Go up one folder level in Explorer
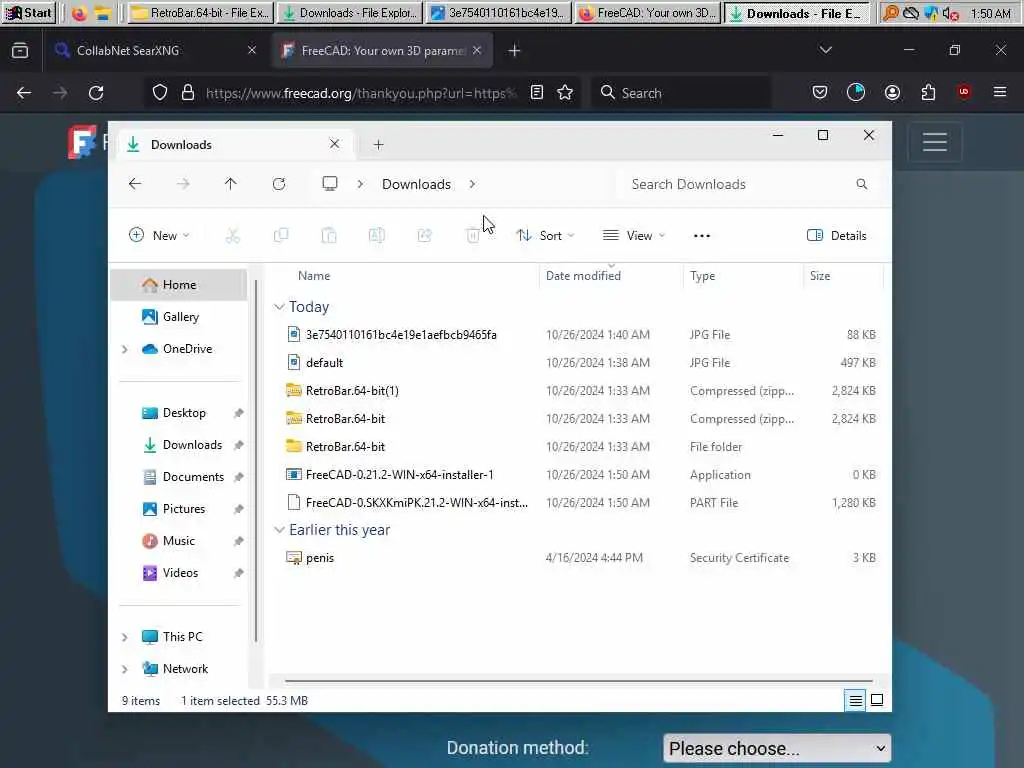This screenshot has height=768, width=1024. point(231,184)
